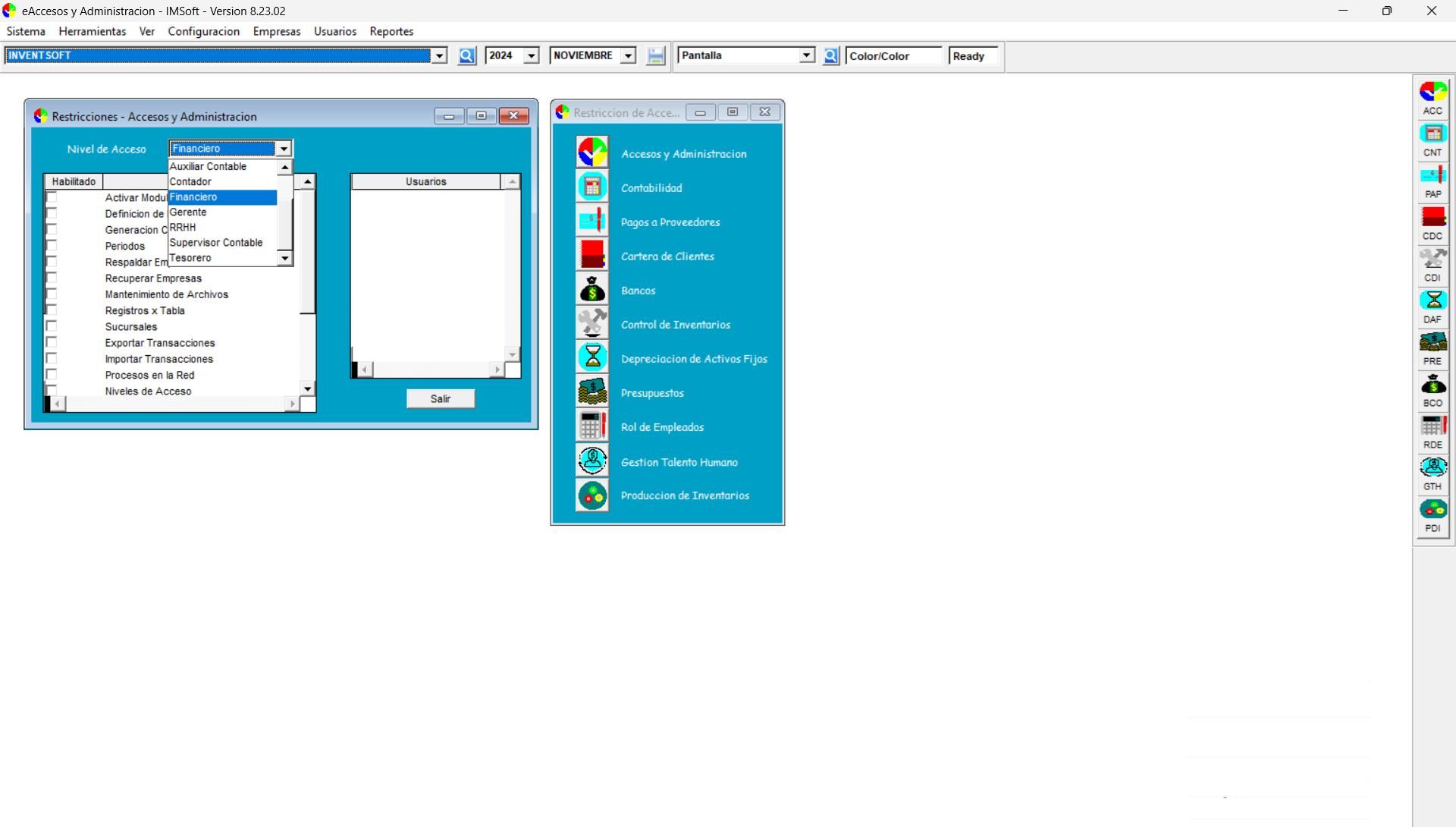Open the Cartera de Clientes icon

592,255
